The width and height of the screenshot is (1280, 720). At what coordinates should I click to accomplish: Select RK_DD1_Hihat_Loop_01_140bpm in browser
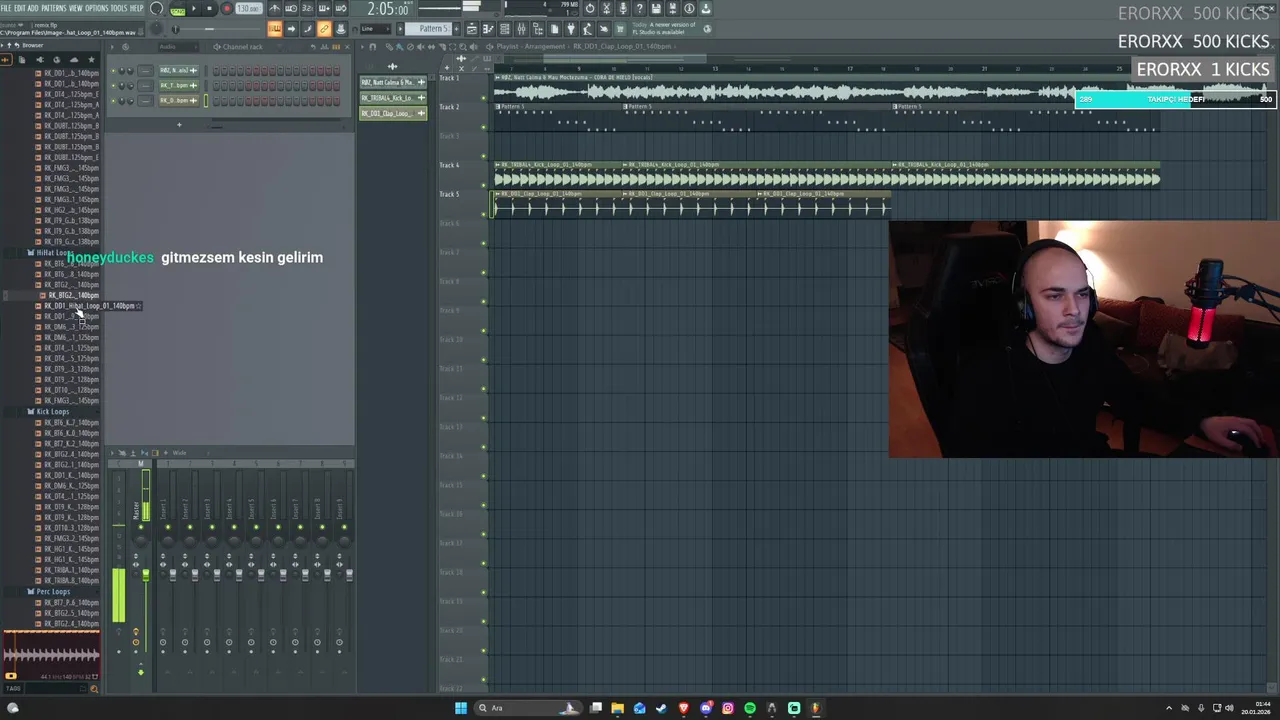[88, 306]
